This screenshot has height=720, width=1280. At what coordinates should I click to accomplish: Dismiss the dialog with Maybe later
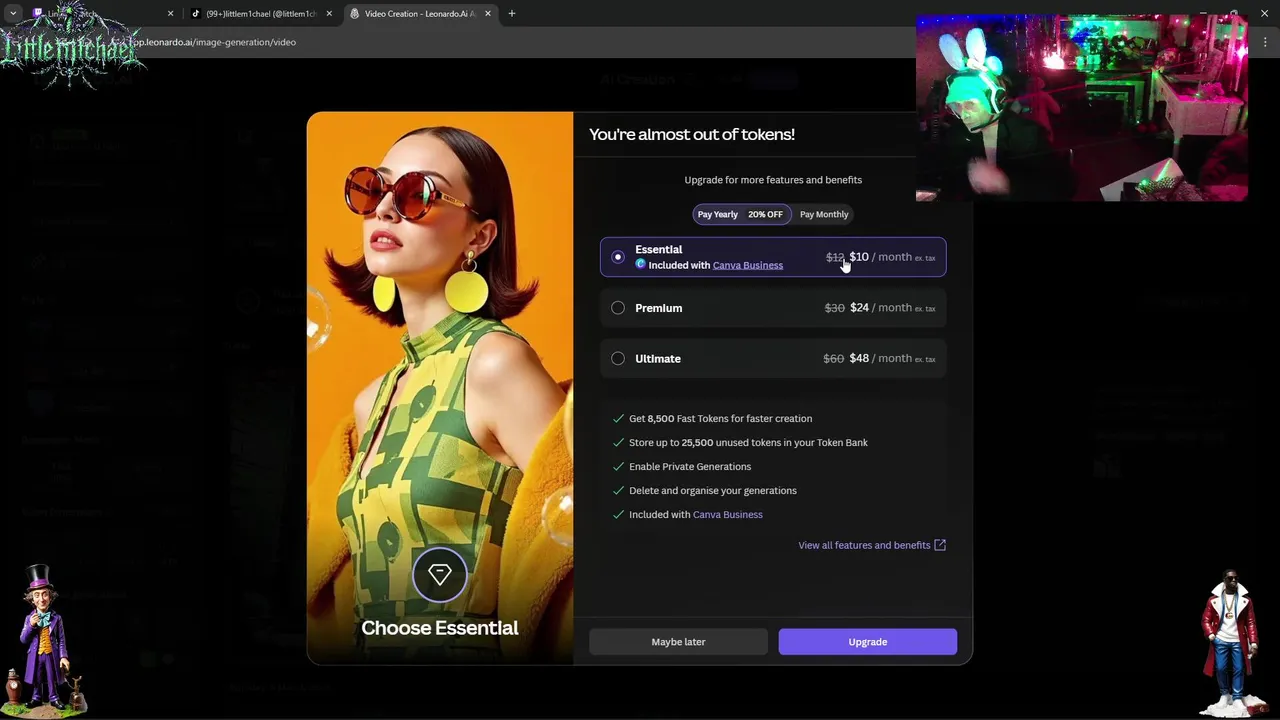click(x=678, y=642)
